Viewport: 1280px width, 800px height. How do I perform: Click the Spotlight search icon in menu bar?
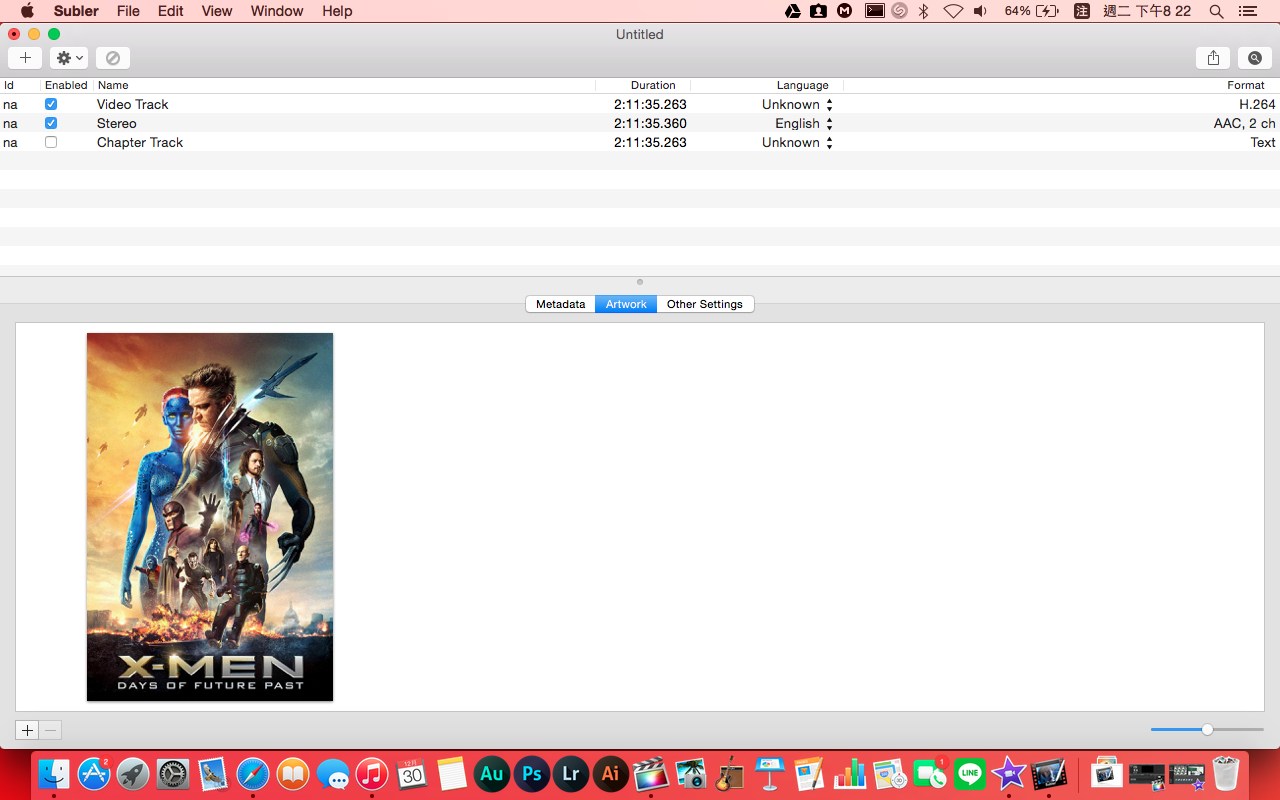point(1216,11)
